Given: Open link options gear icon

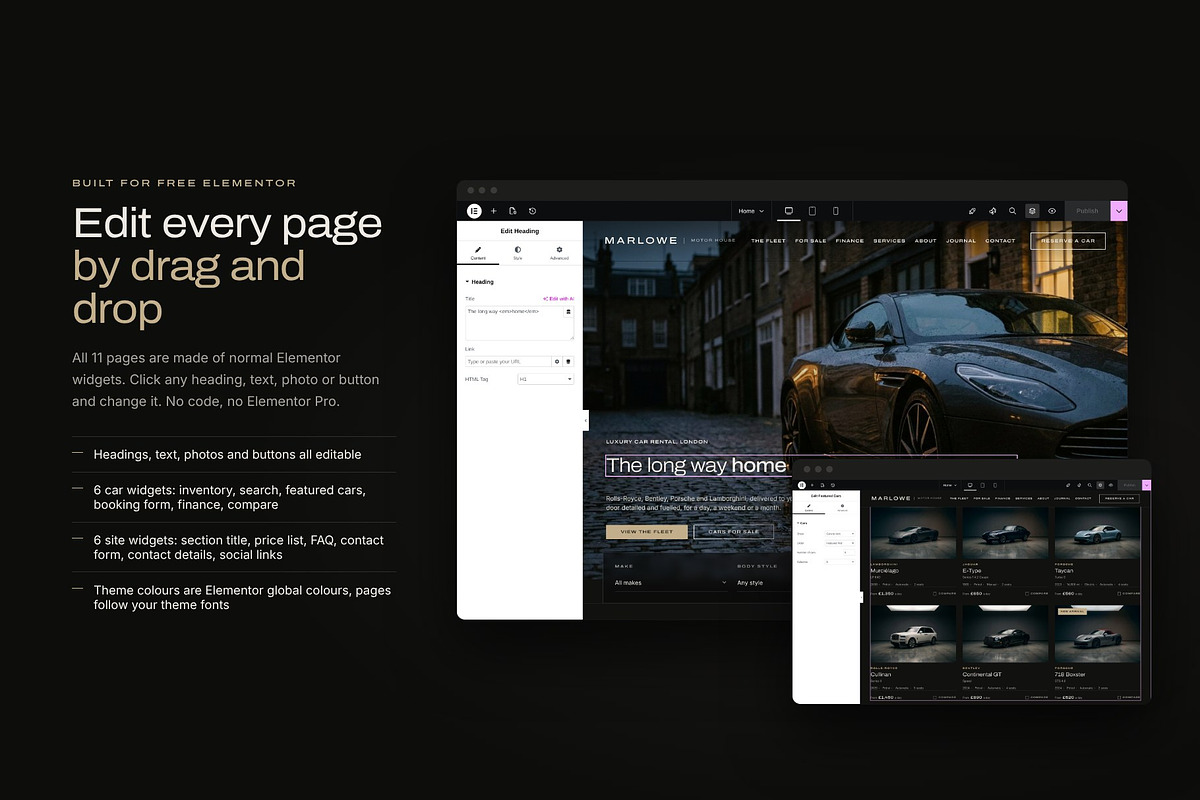Looking at the screenshot, I should (557, 361).
